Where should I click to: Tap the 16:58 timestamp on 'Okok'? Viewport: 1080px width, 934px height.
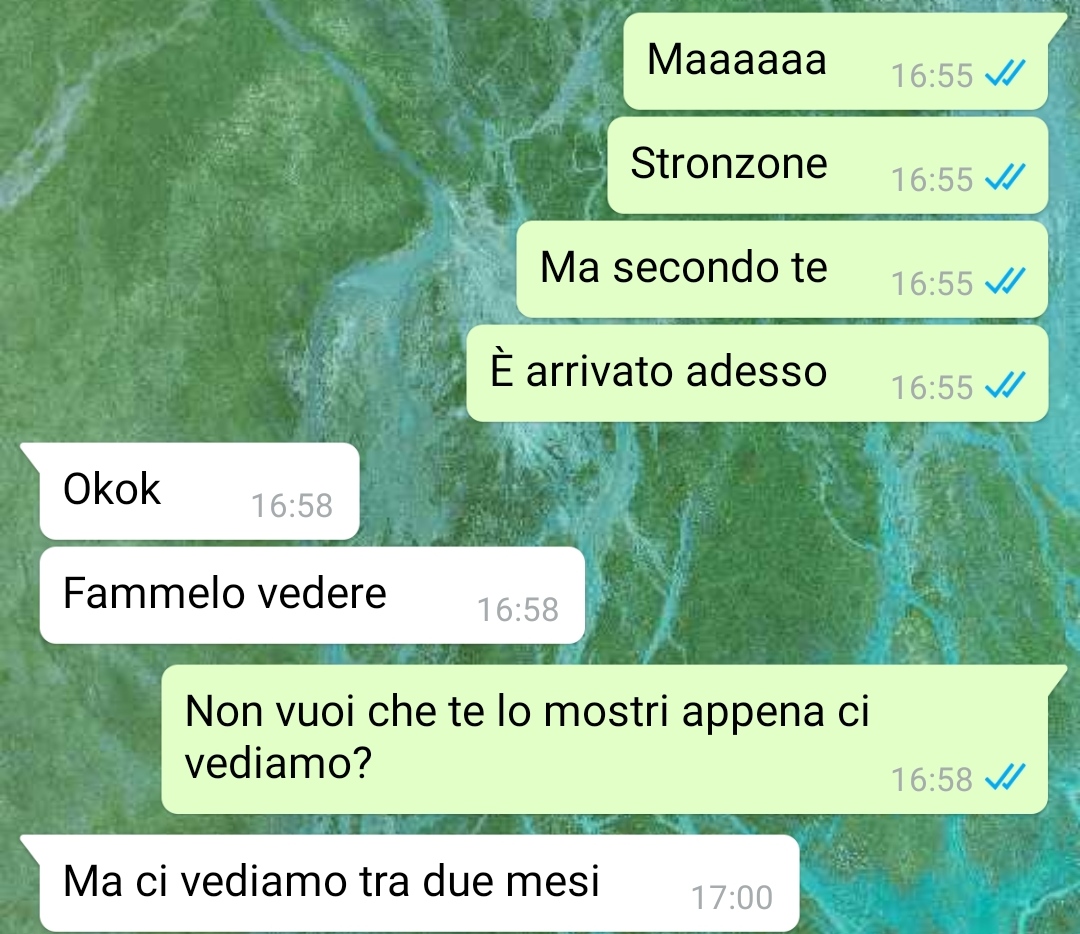coord(291,506)
